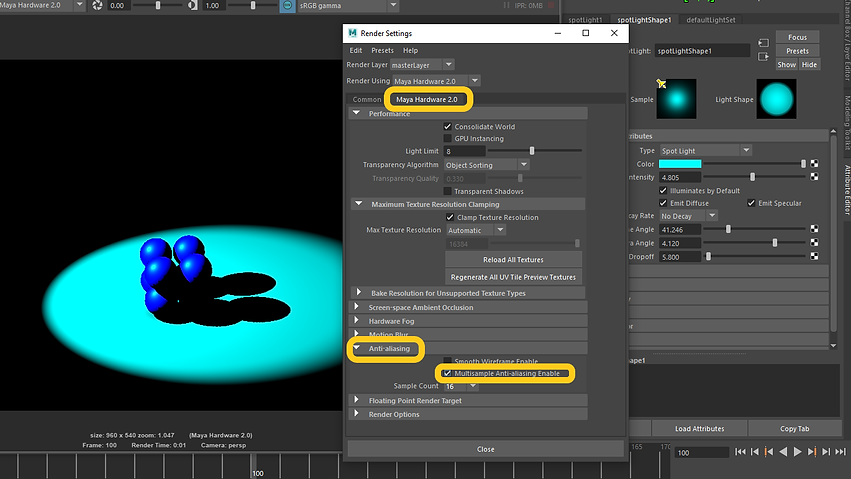Open light Type Spot Light dropdown

pos(706,150)
